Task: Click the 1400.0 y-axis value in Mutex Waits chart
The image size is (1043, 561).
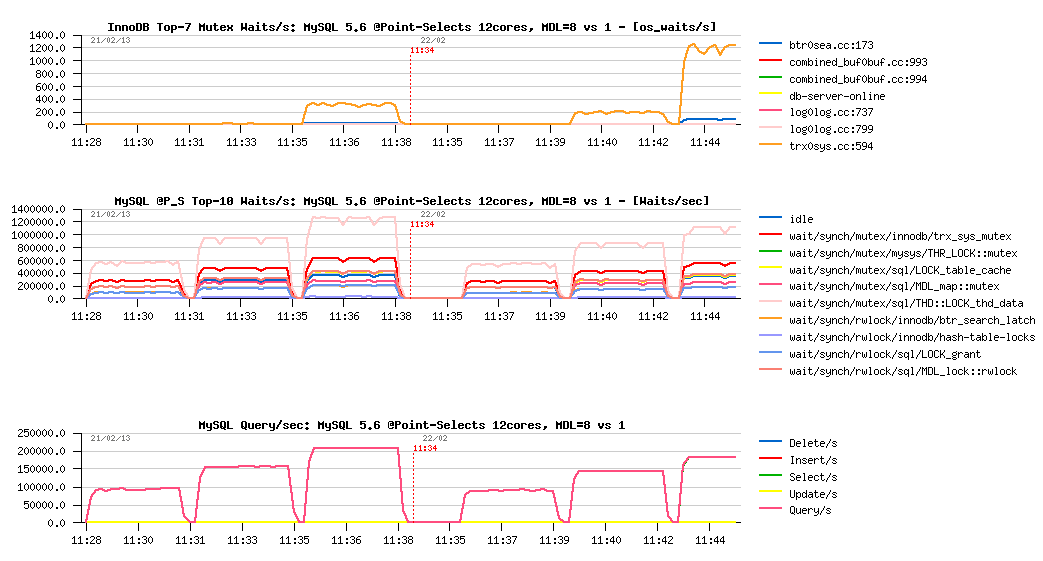Action: click(x=47, y=35)
